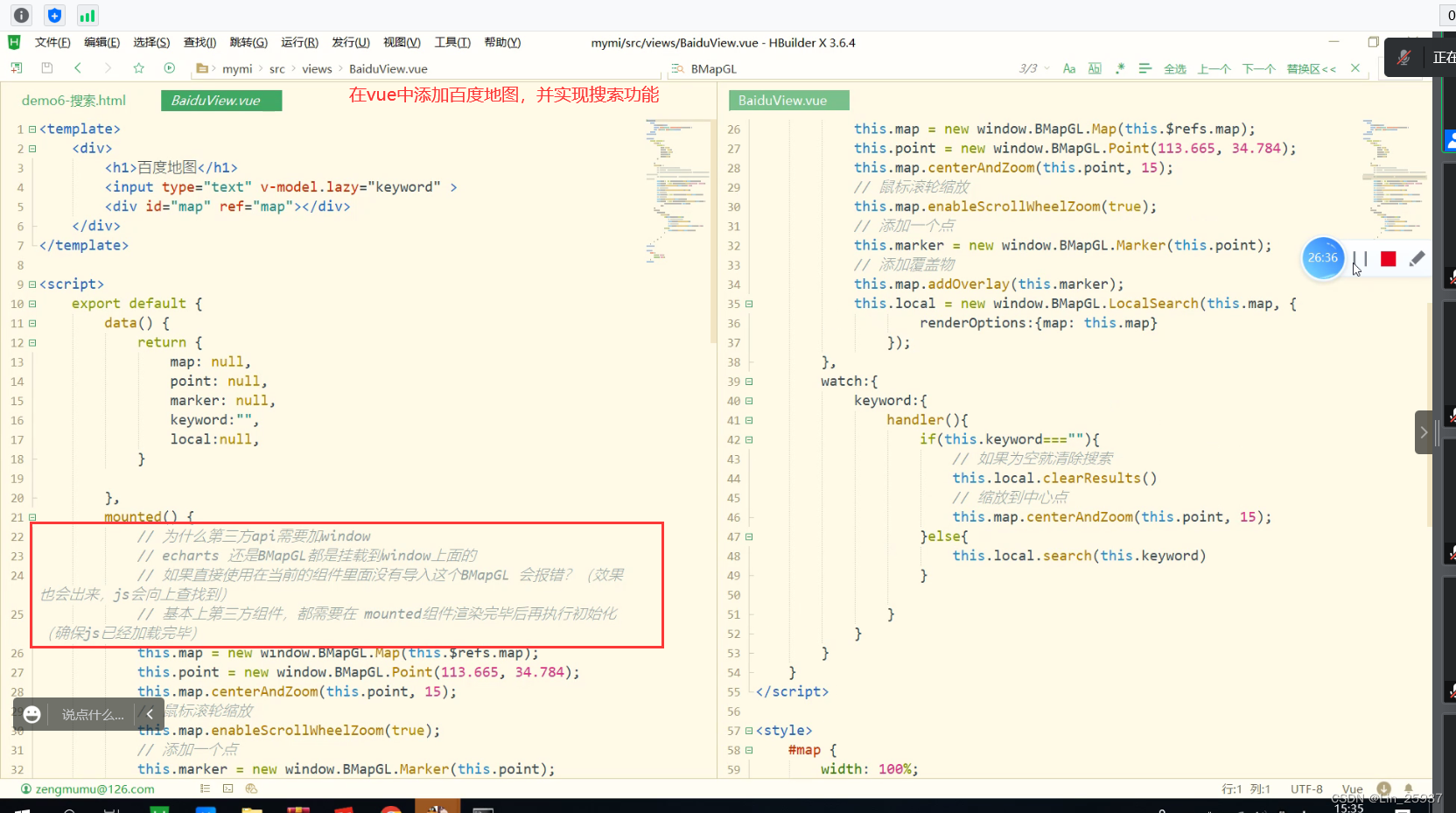Click the new file toolbar icon
1456x813 pixels.
click(17, 68)
